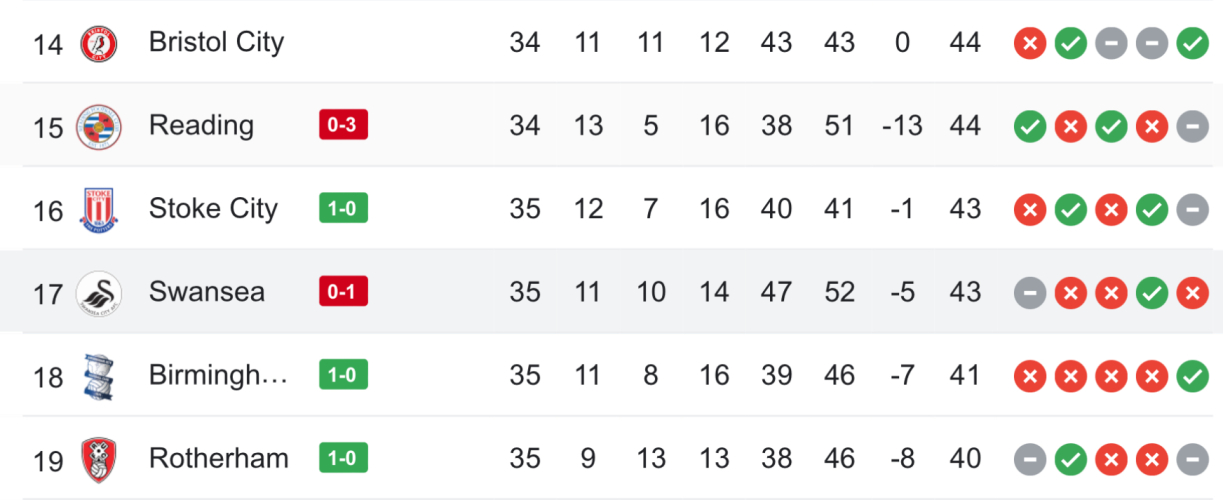
Task: Click Reading's grey draw form icon
Action: click(x=1191, y=127)
